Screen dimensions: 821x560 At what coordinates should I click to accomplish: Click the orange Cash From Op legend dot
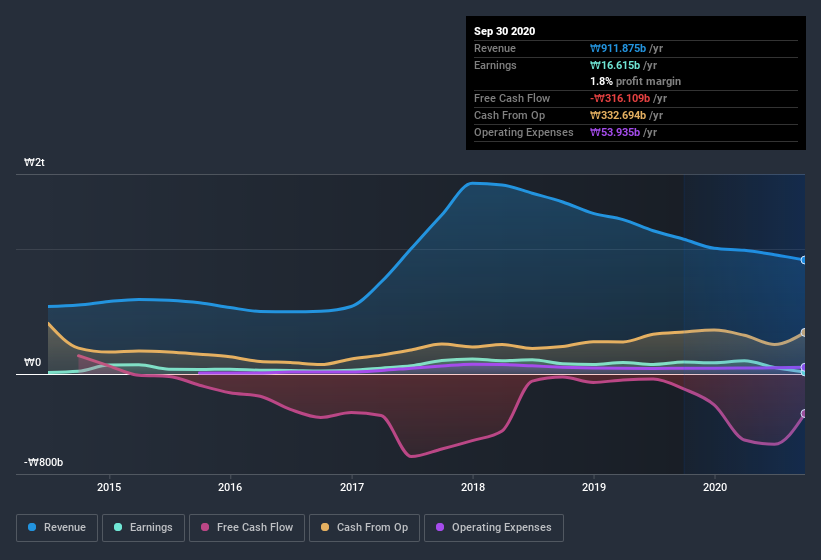(326, 527)
